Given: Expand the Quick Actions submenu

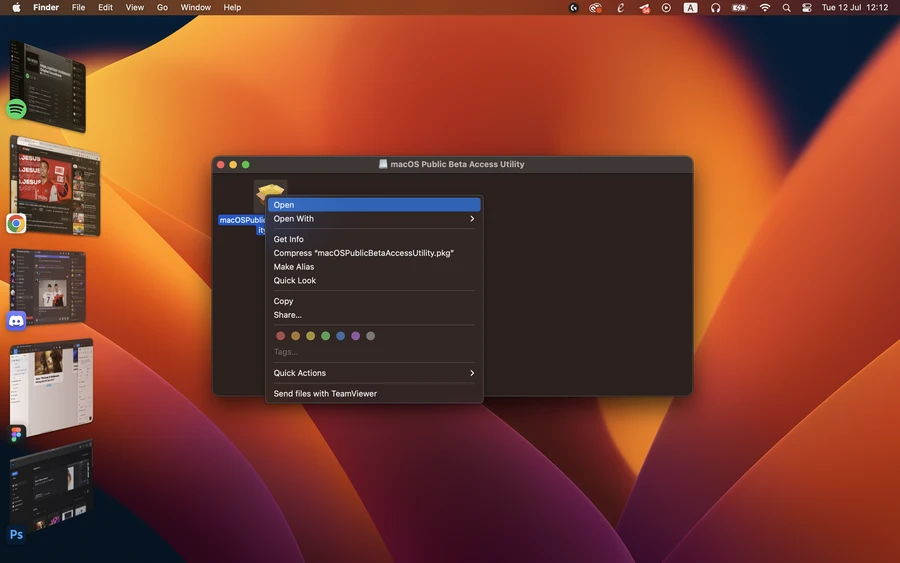Looking at the screenshot, I should click(374, 373).
